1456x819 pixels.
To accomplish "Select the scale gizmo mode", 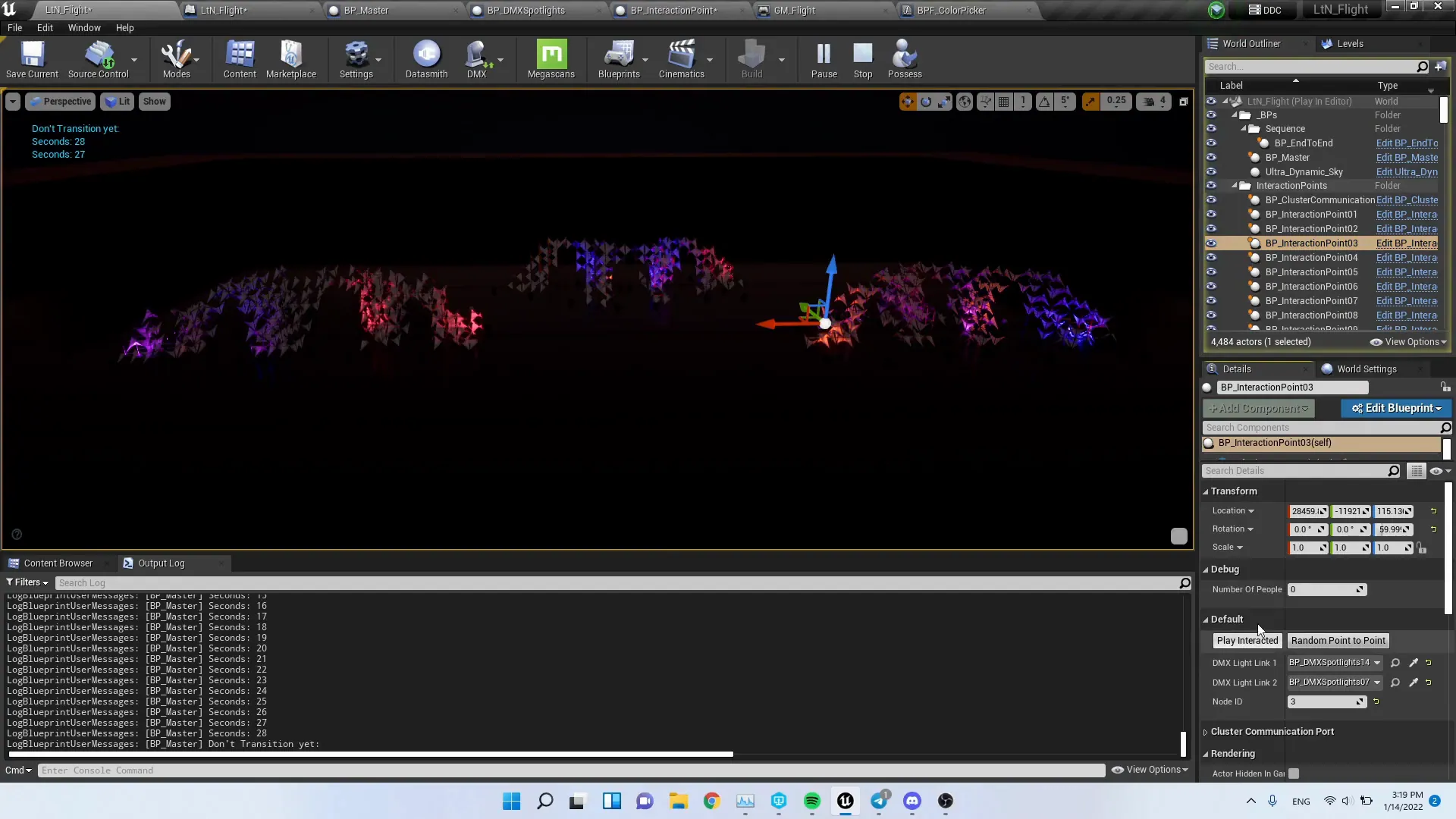I will point(944,102).
